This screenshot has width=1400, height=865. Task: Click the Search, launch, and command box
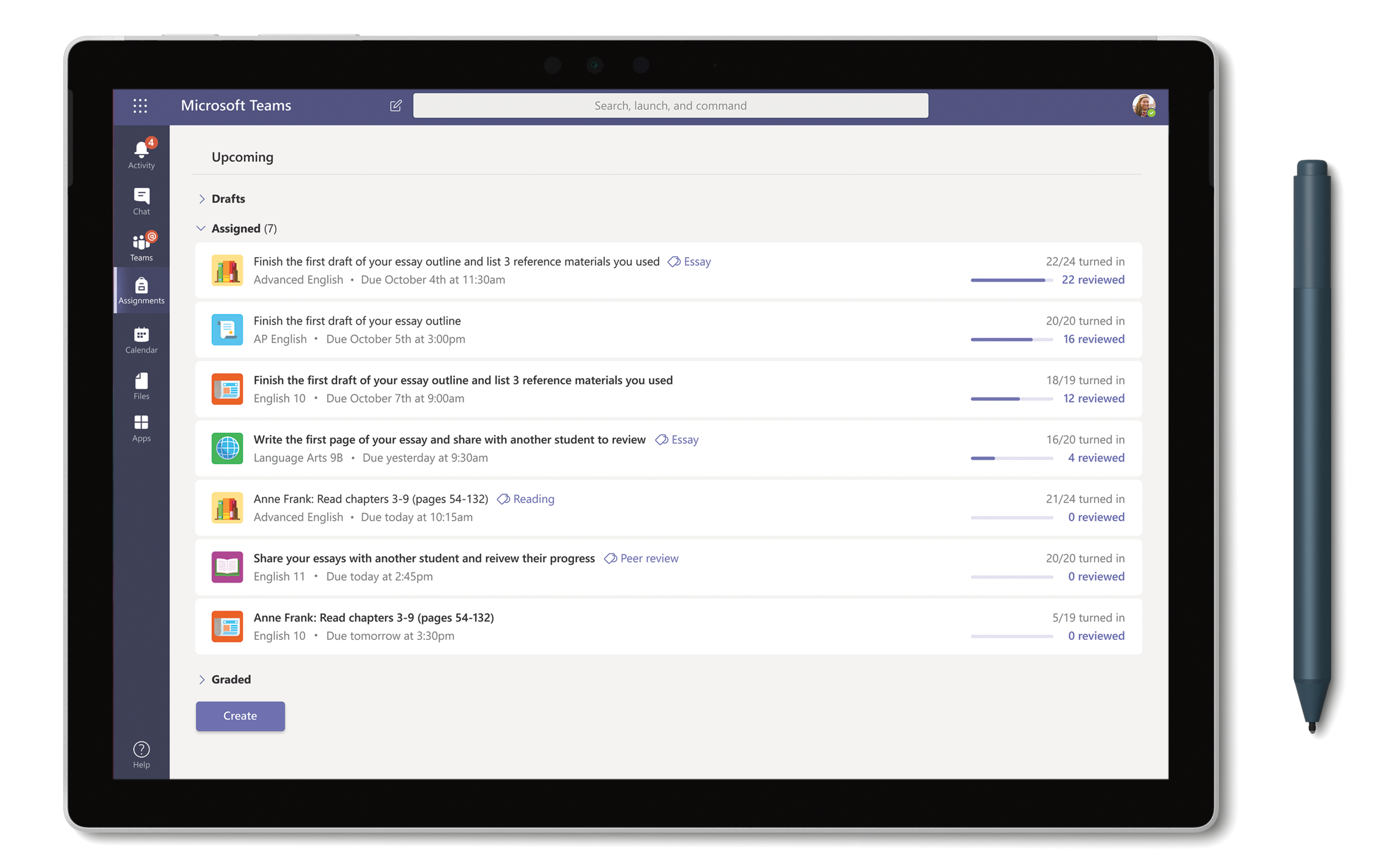pos(670,106)
